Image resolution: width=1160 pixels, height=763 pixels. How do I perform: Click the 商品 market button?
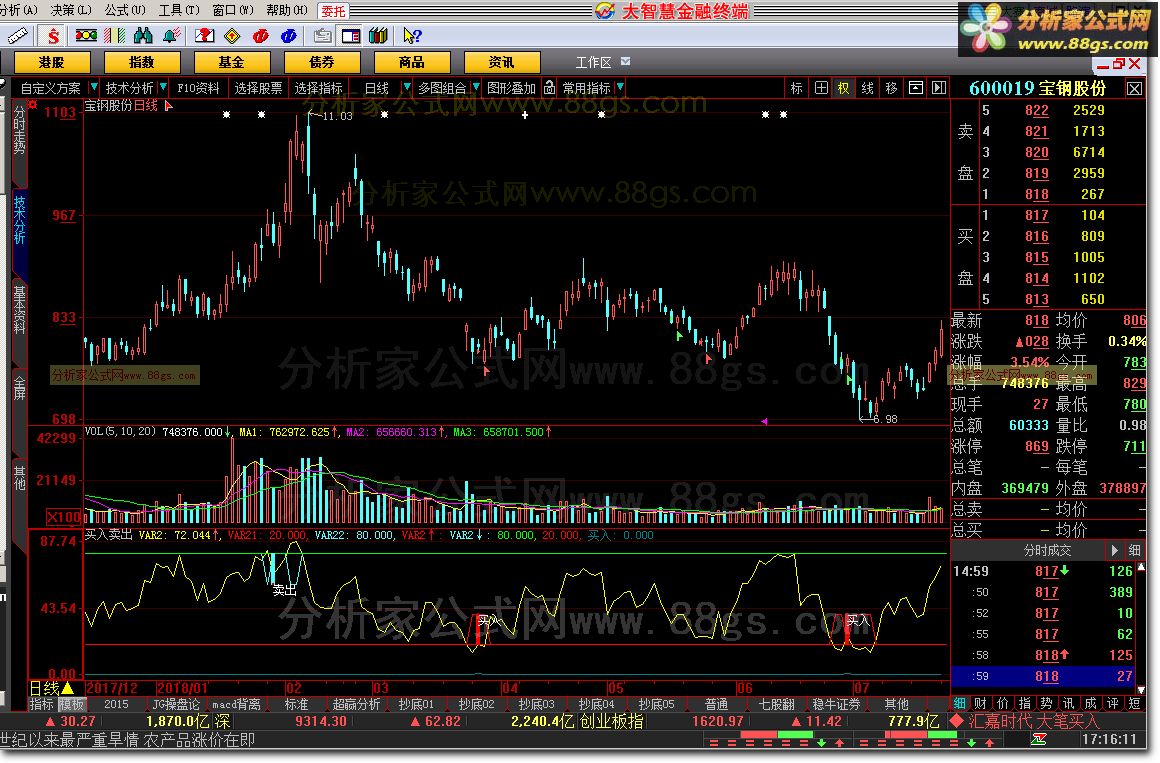411,62
